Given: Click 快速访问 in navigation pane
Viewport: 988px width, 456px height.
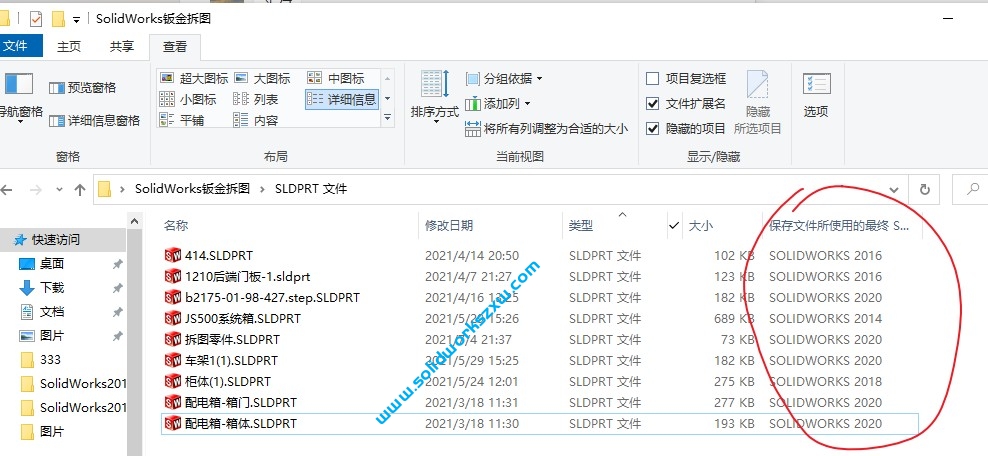Looking at the screenshot, I should (55, 239).
